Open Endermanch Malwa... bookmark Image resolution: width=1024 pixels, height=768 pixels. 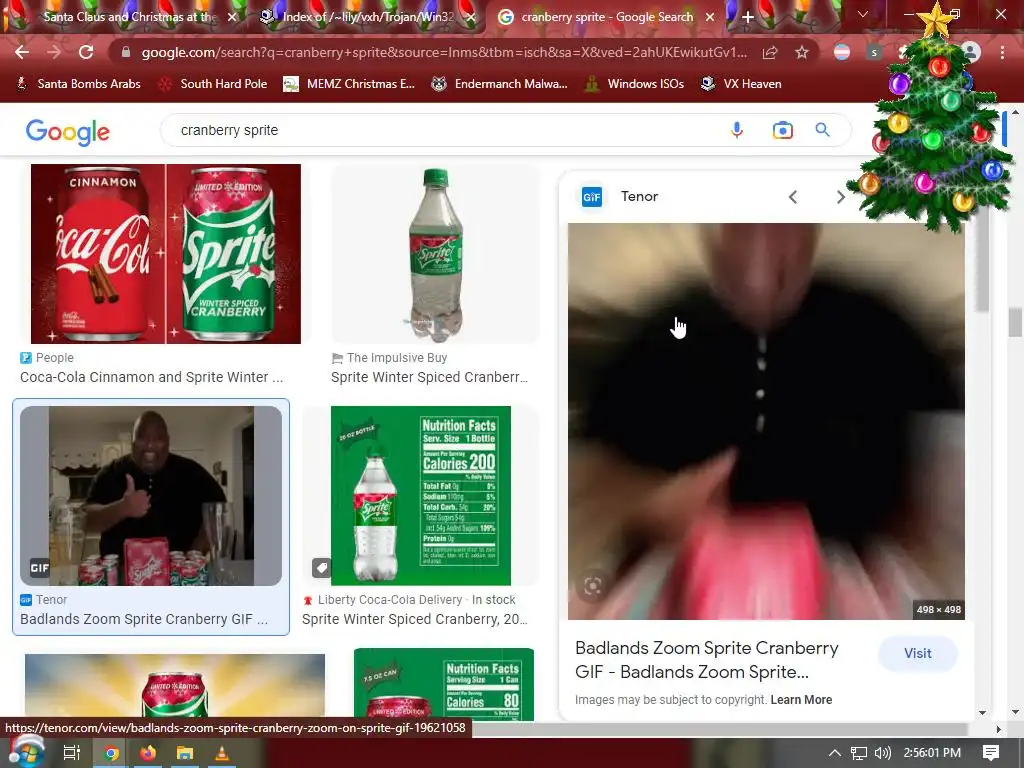pos(500,84)
